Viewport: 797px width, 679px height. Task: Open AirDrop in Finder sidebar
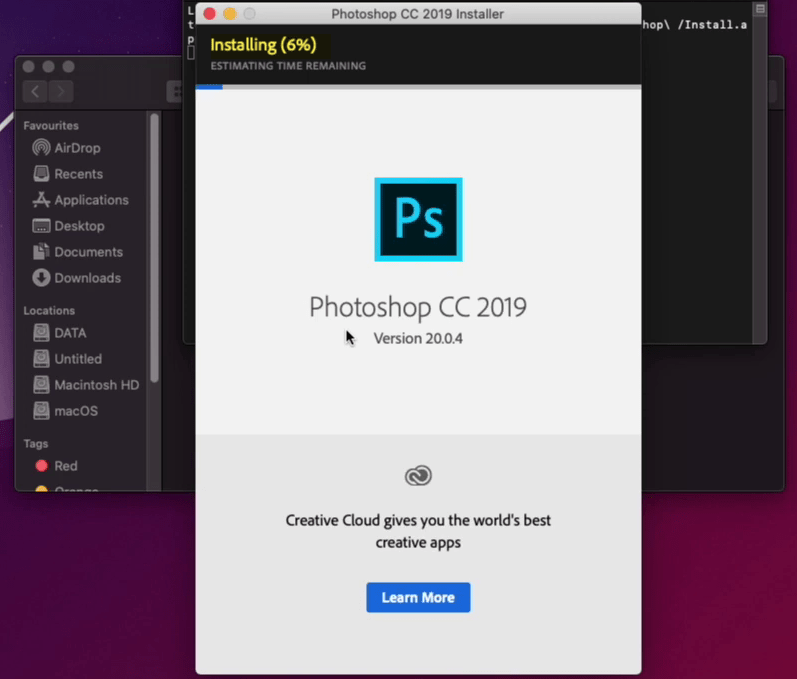point(77,148)
